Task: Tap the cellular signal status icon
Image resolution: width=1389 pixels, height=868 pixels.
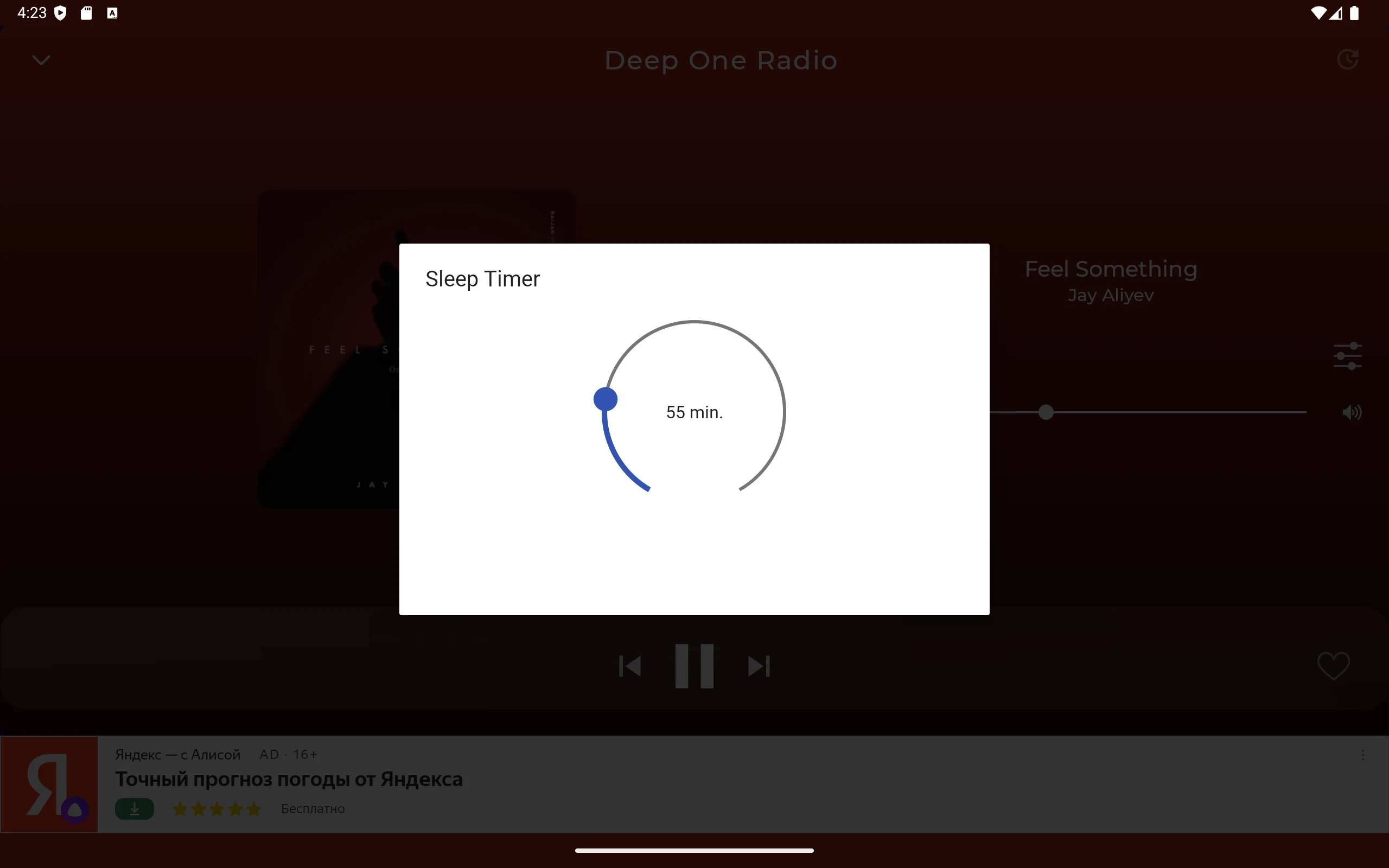Action: [1336, 13]
